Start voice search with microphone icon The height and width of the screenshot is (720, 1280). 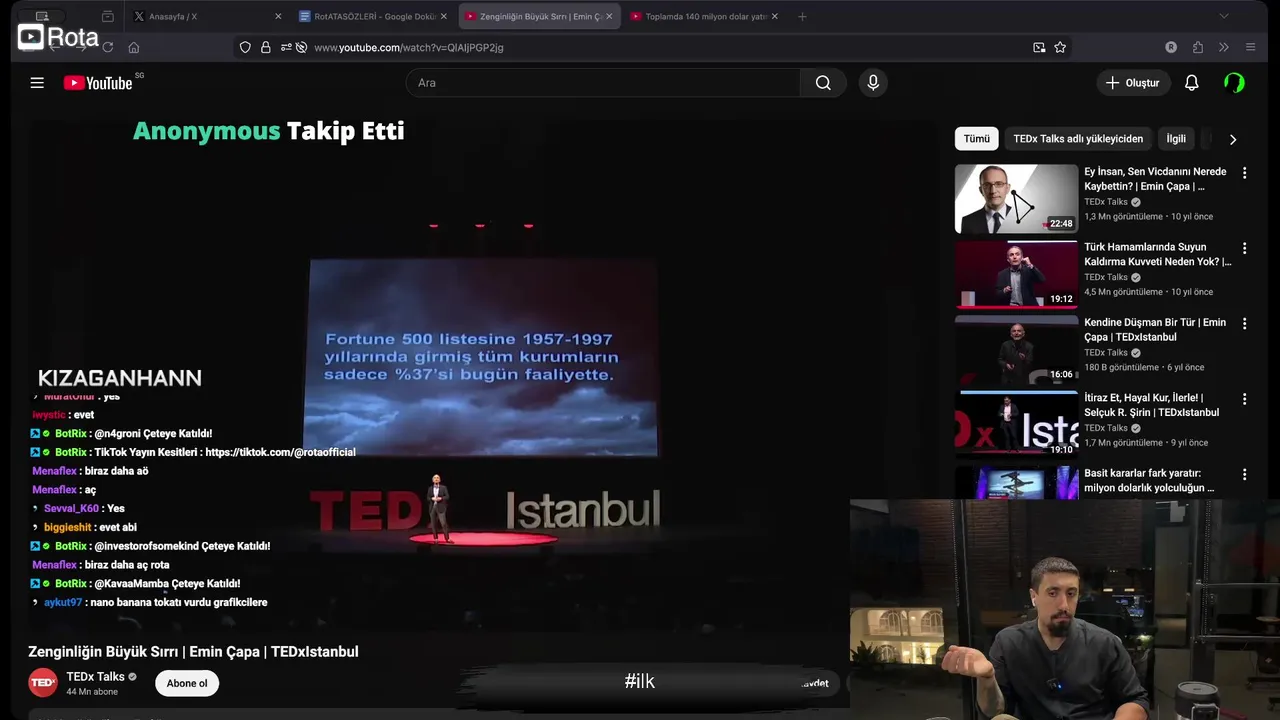pos(873,83)
